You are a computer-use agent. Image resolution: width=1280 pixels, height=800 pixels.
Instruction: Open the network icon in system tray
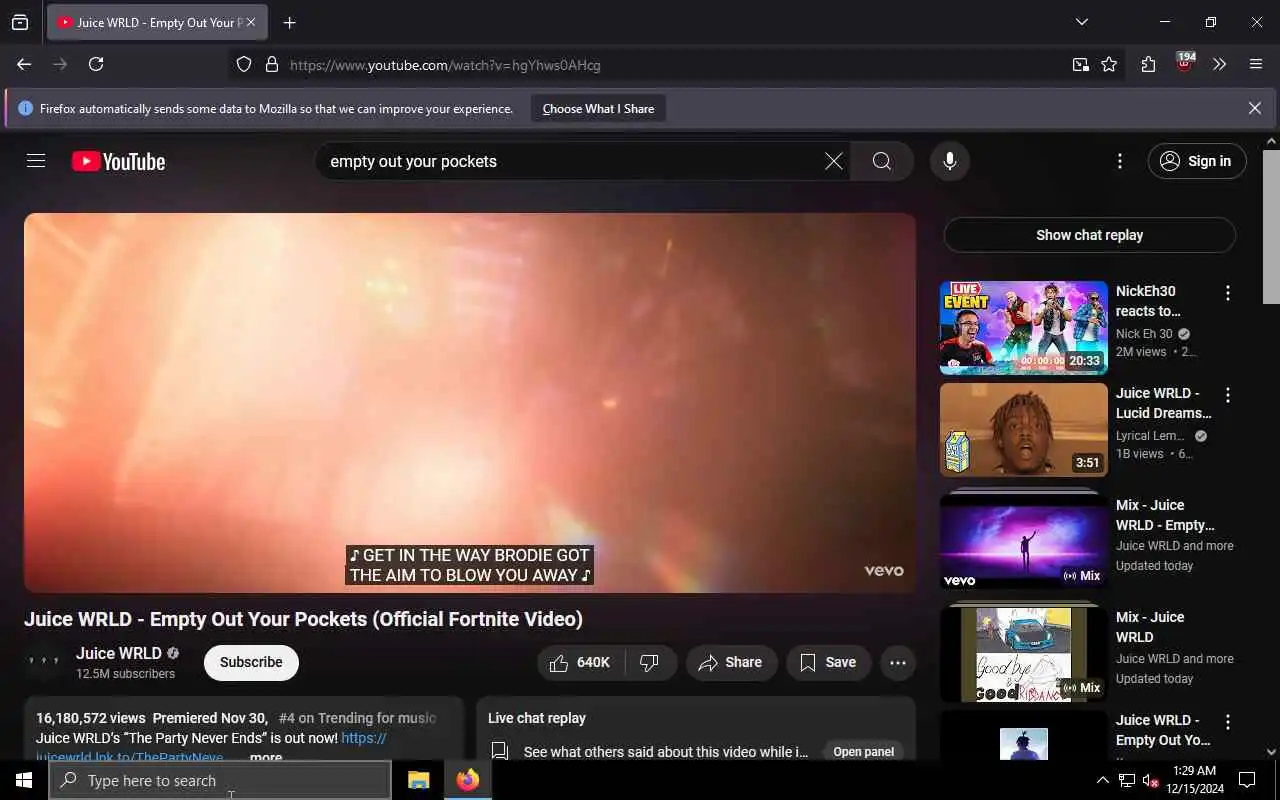(x=1126, y=780)
